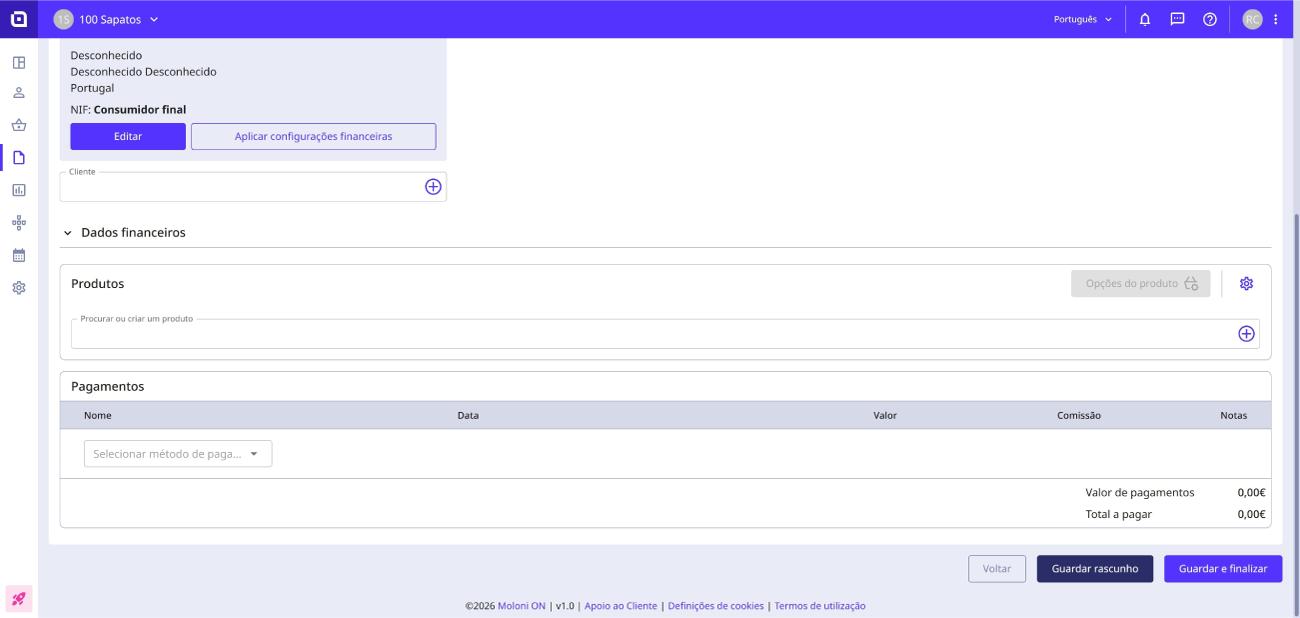This screenshot has height=618, width=1300.
Task: Click Aplicar configurações financeiras button
Action: 313,136
